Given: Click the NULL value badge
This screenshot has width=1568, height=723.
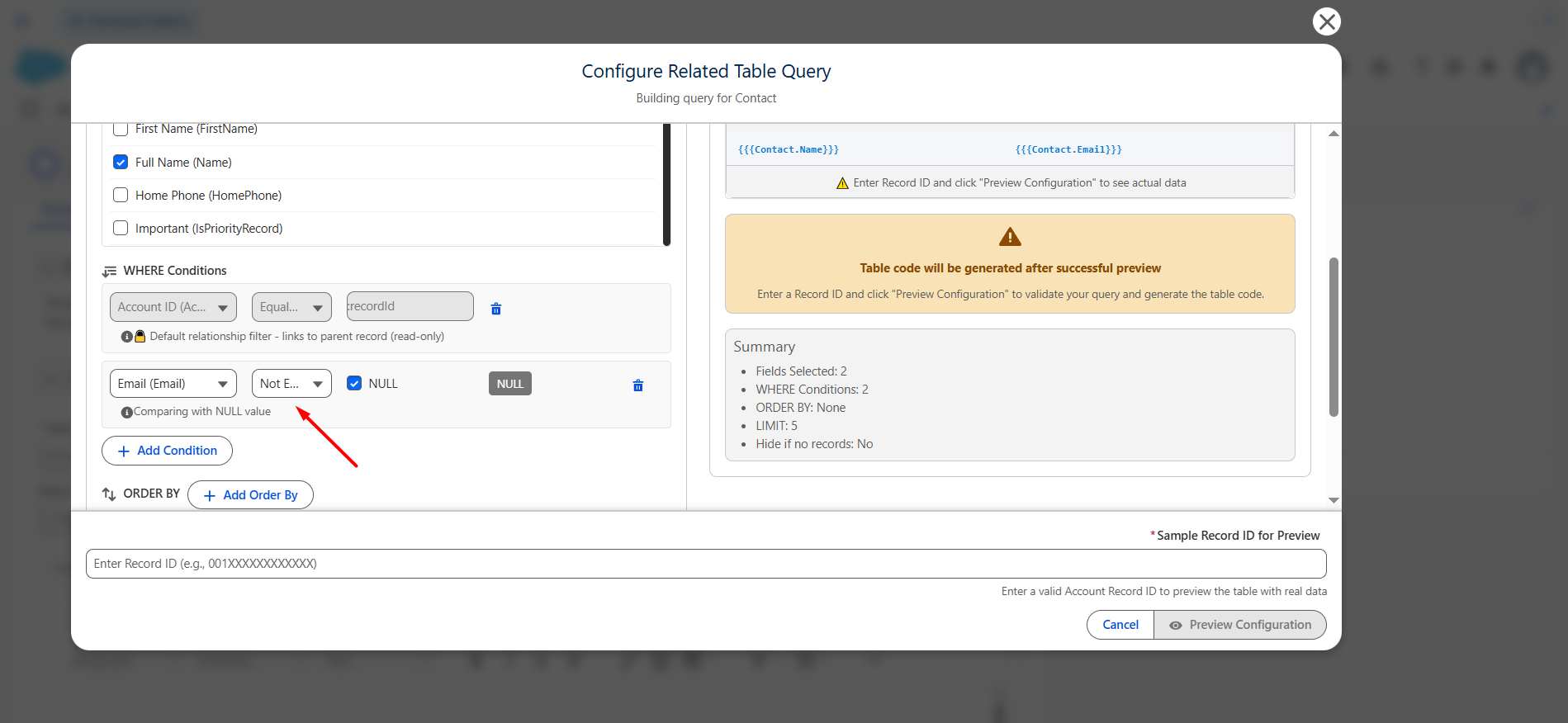Looking at the screenshot, I should (x=510, y=384).
